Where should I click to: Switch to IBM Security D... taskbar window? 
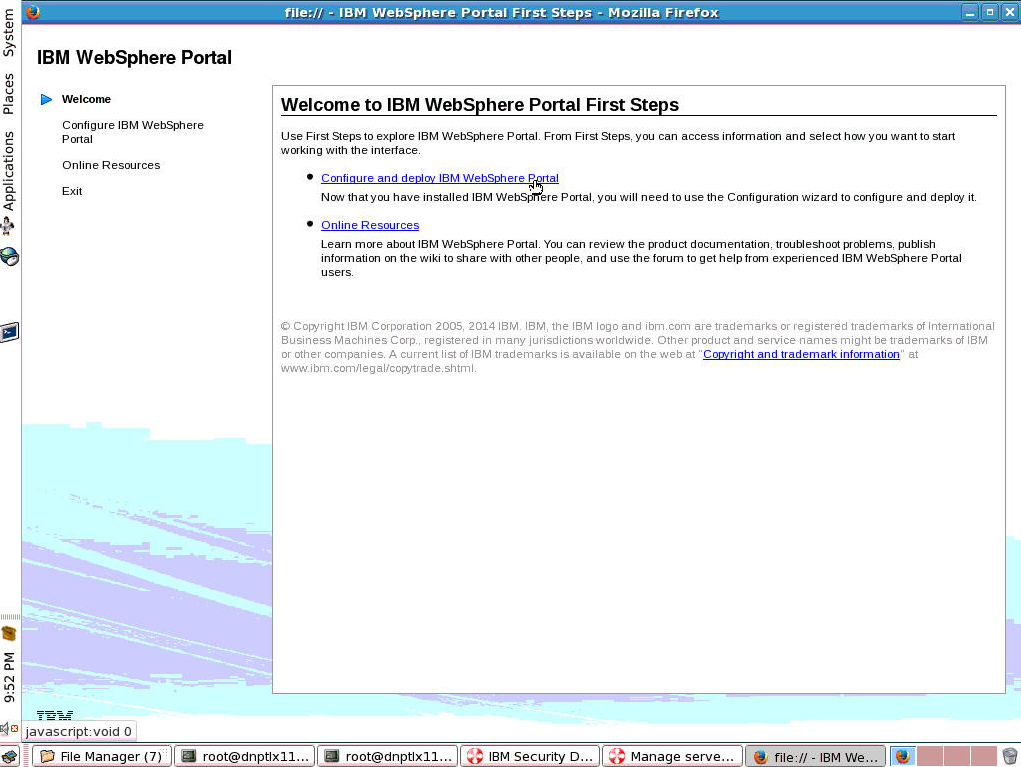[530, 756]
